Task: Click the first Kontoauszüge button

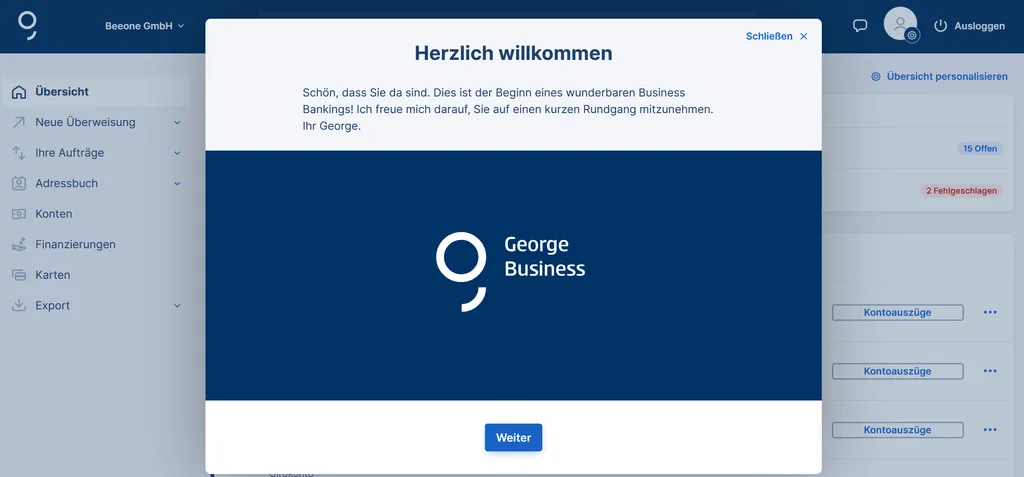Action: pos(897,312)
